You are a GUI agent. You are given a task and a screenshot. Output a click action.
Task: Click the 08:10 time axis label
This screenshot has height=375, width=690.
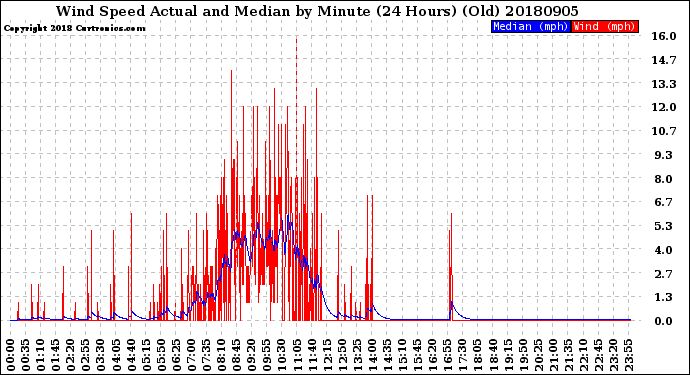(222, 355)
